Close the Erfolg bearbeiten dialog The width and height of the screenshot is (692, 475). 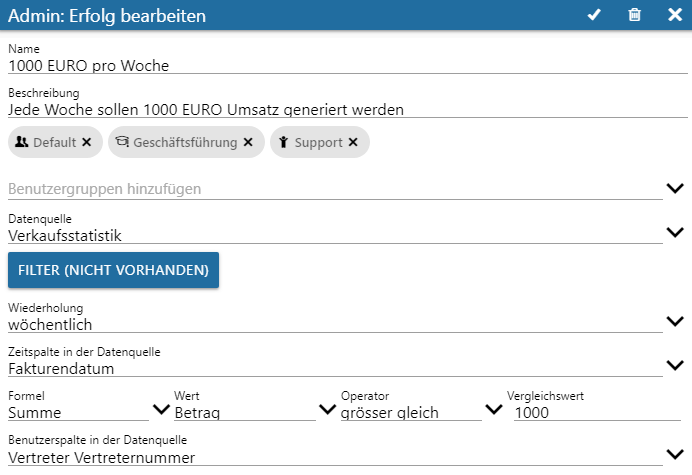coord(675,15)
